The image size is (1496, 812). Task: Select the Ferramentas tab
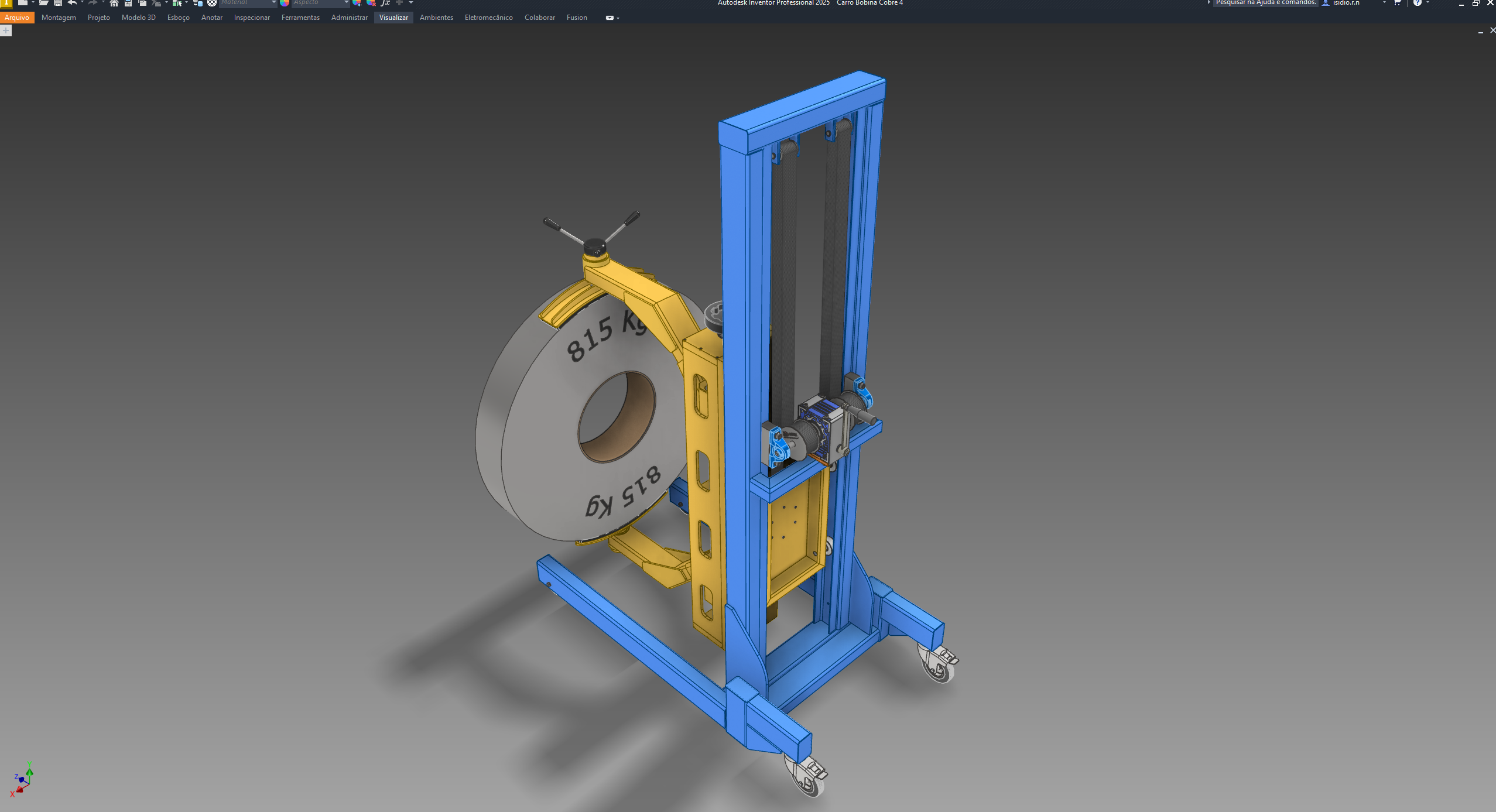[x=300, y=18]
